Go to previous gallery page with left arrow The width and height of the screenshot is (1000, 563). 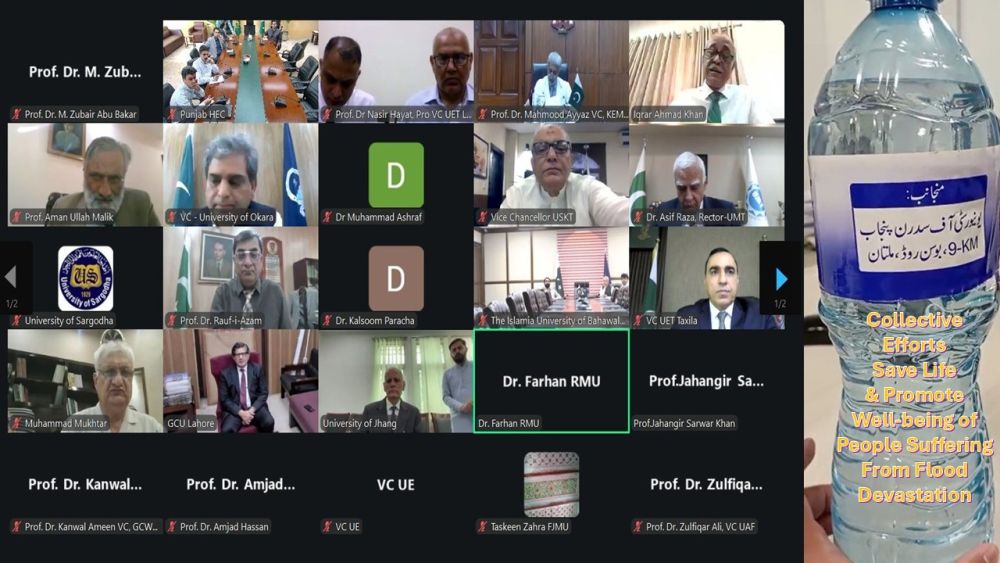[x=11, y=277]
